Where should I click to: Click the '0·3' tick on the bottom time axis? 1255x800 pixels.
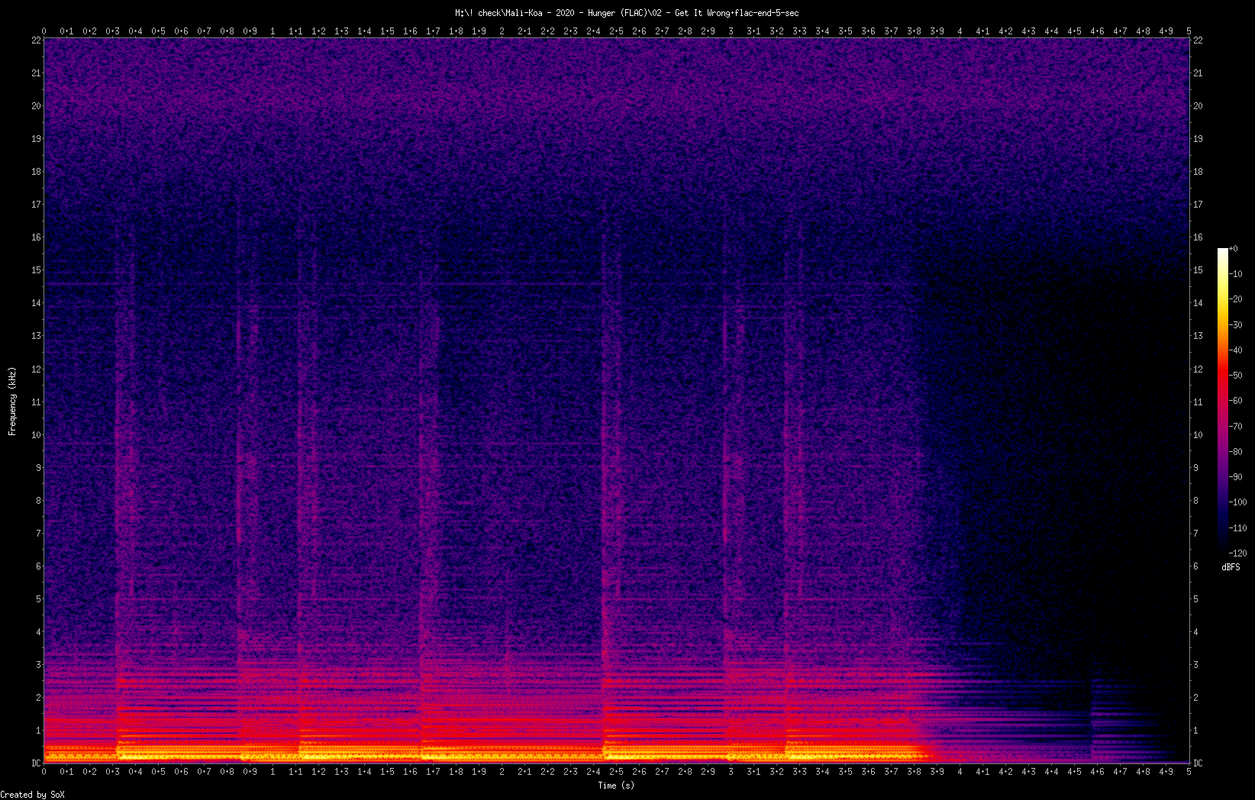point(113,773)
